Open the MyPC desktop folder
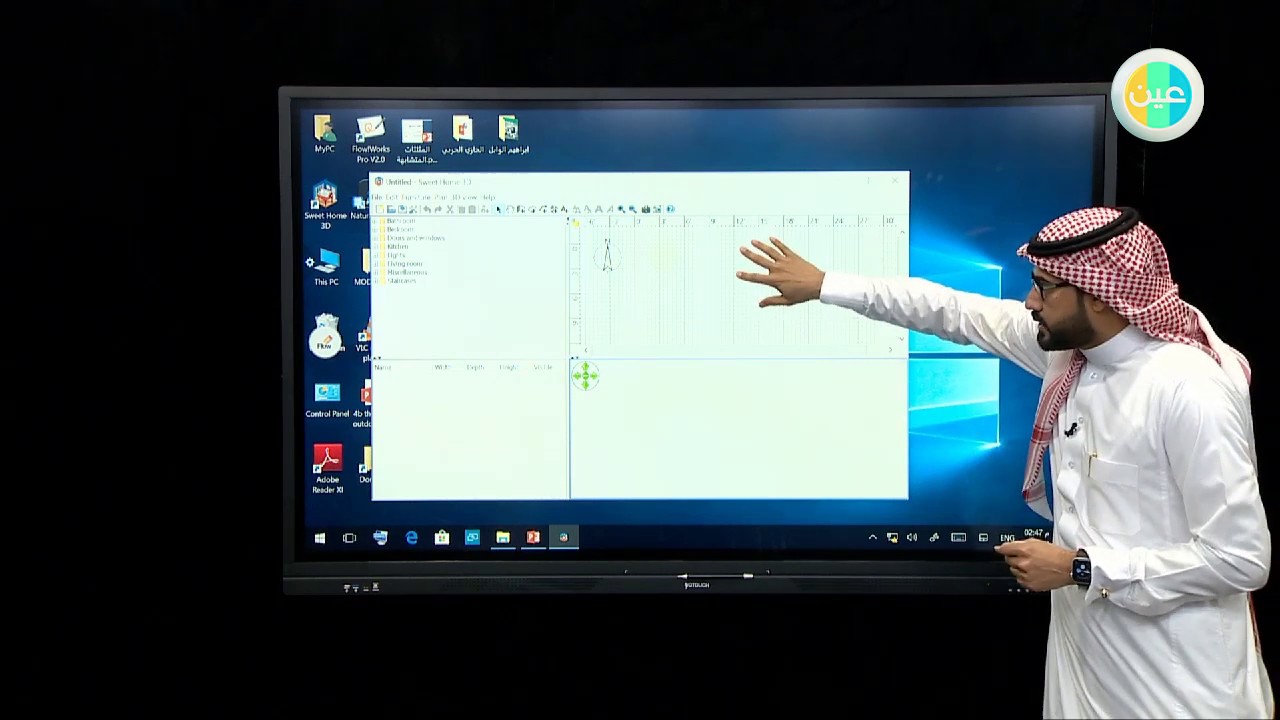Screen dimensions: 1280x720 [x=325, y=135]
